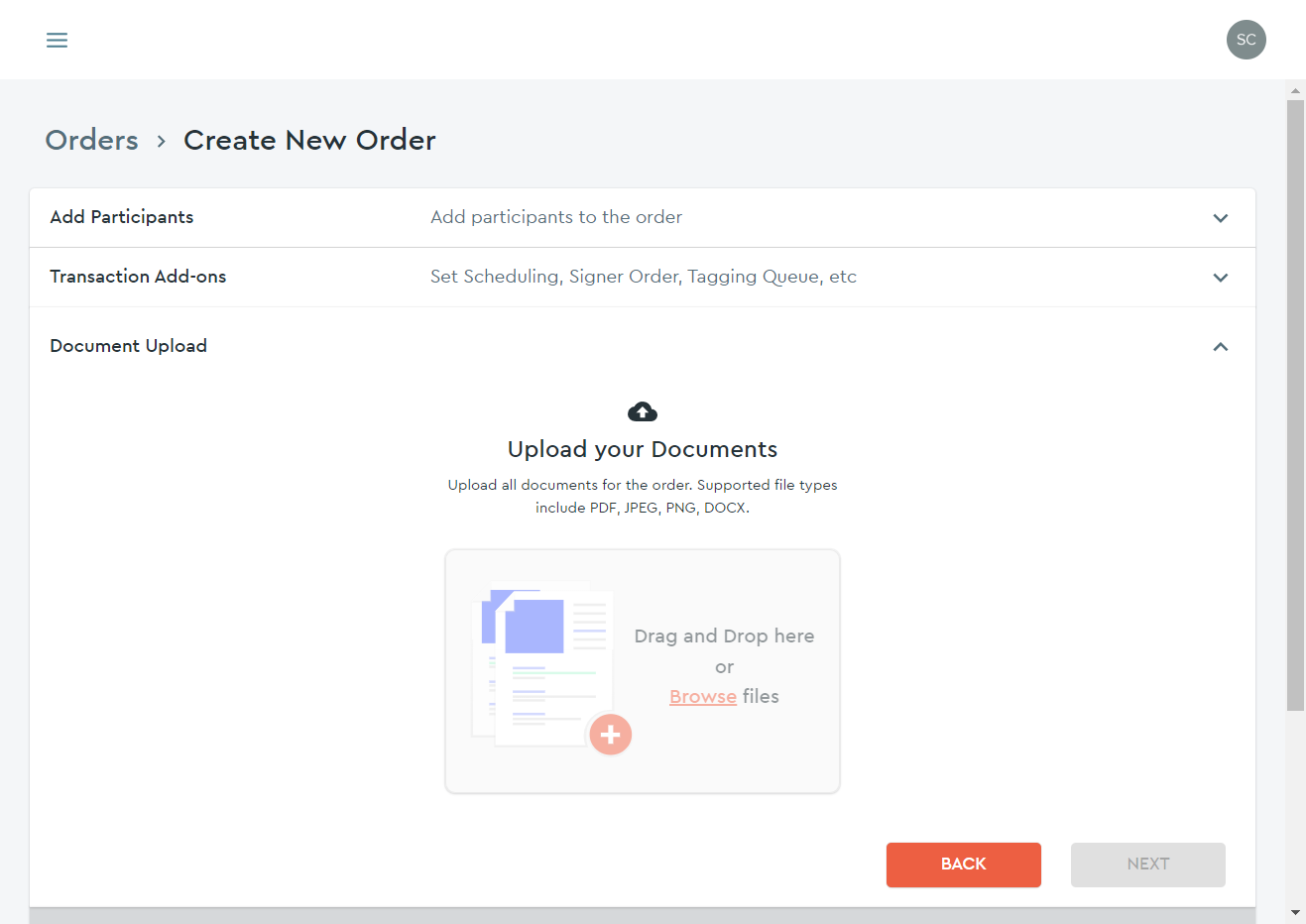Click the red plus add-document icon
This screenshot has height=924, width=1306.
pos(611,735)
